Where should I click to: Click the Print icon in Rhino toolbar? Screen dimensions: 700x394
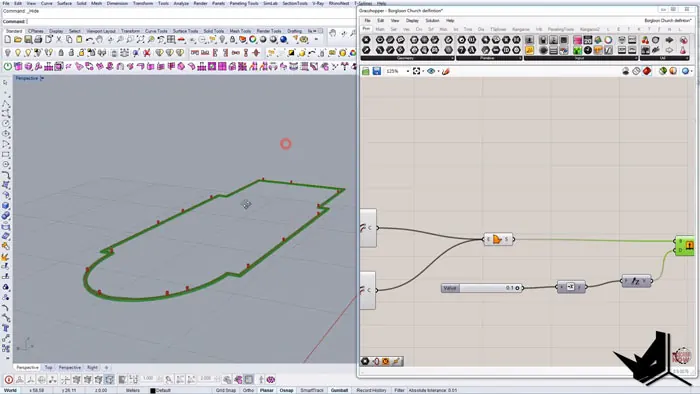[38, 40]
